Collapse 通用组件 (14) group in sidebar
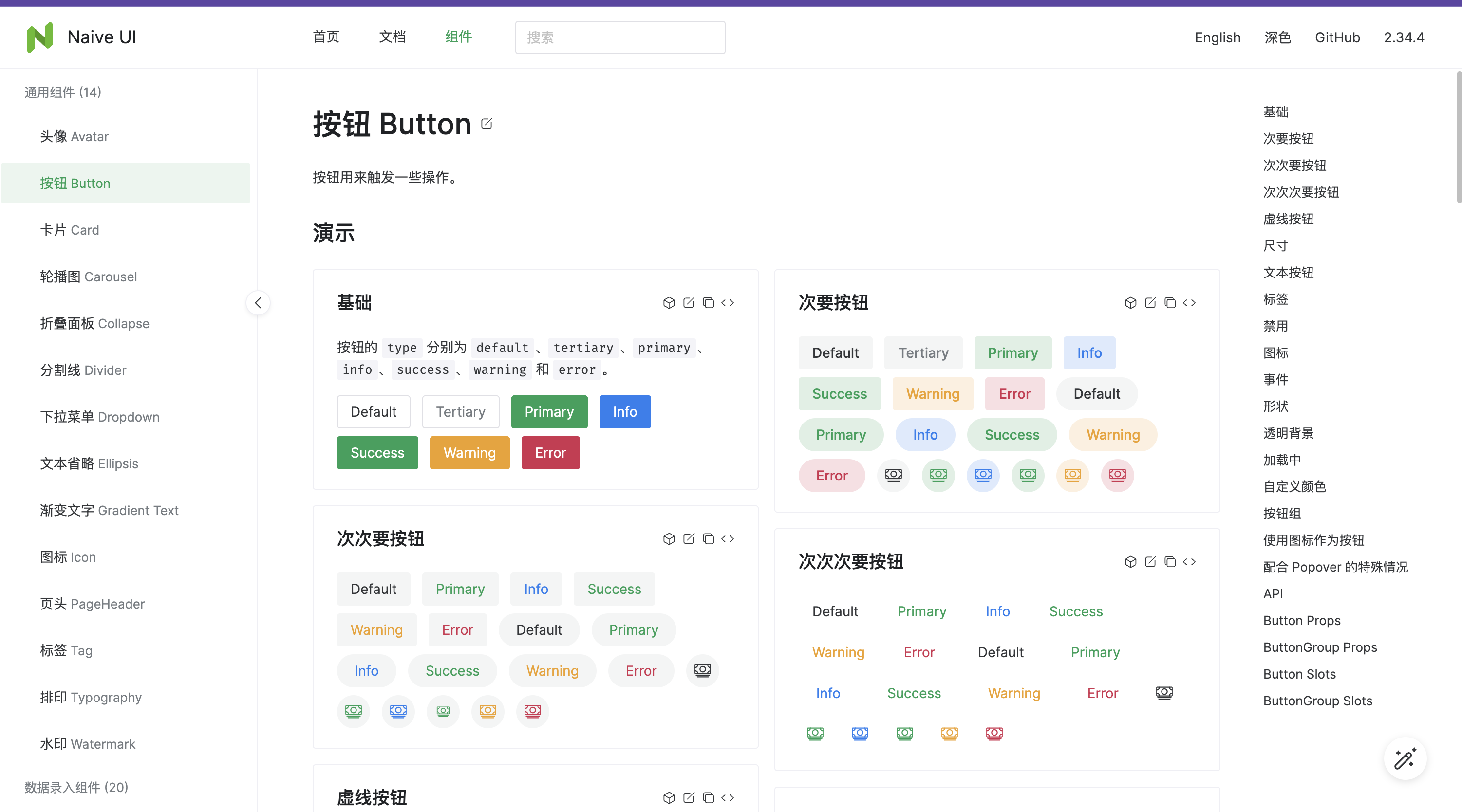This screenshot has width=1462, height=812. 63,92
